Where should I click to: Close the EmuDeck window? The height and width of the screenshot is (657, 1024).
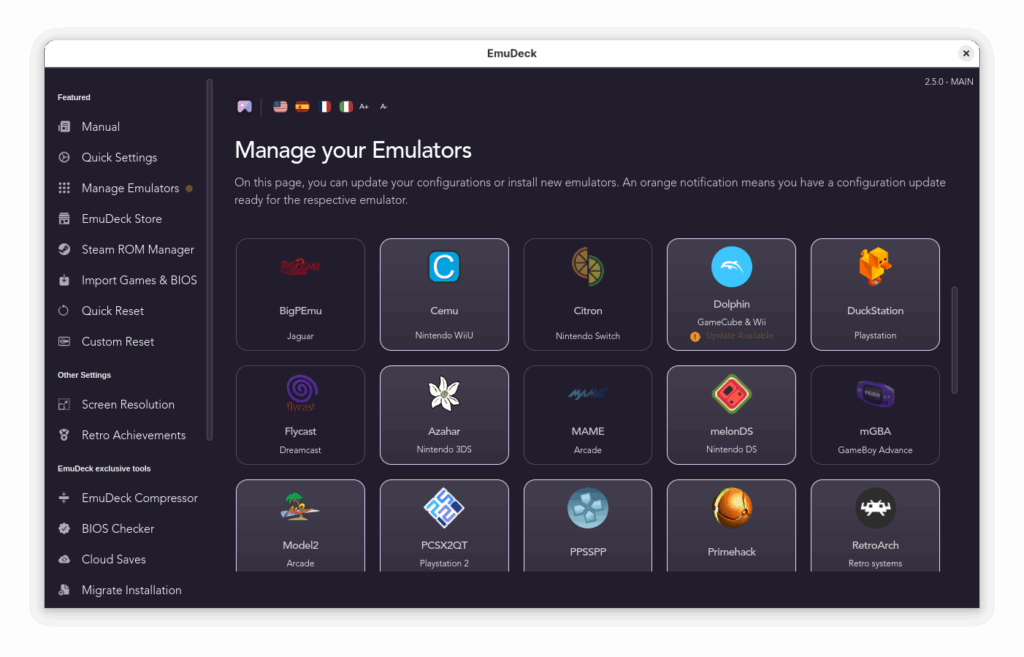click(966, 54)
